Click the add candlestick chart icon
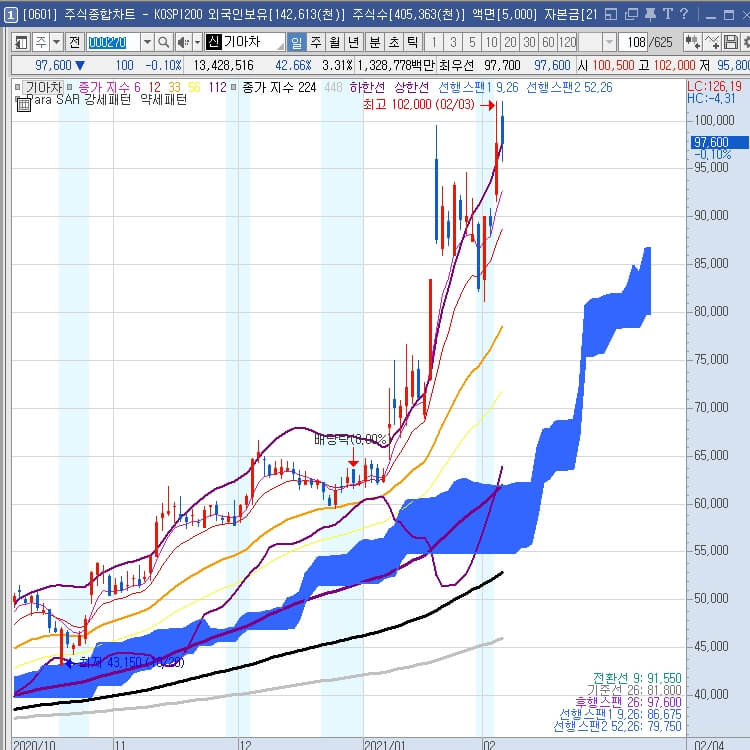This screenshot has height=750, width=750. pyautogui.click(x=693, y=43)
